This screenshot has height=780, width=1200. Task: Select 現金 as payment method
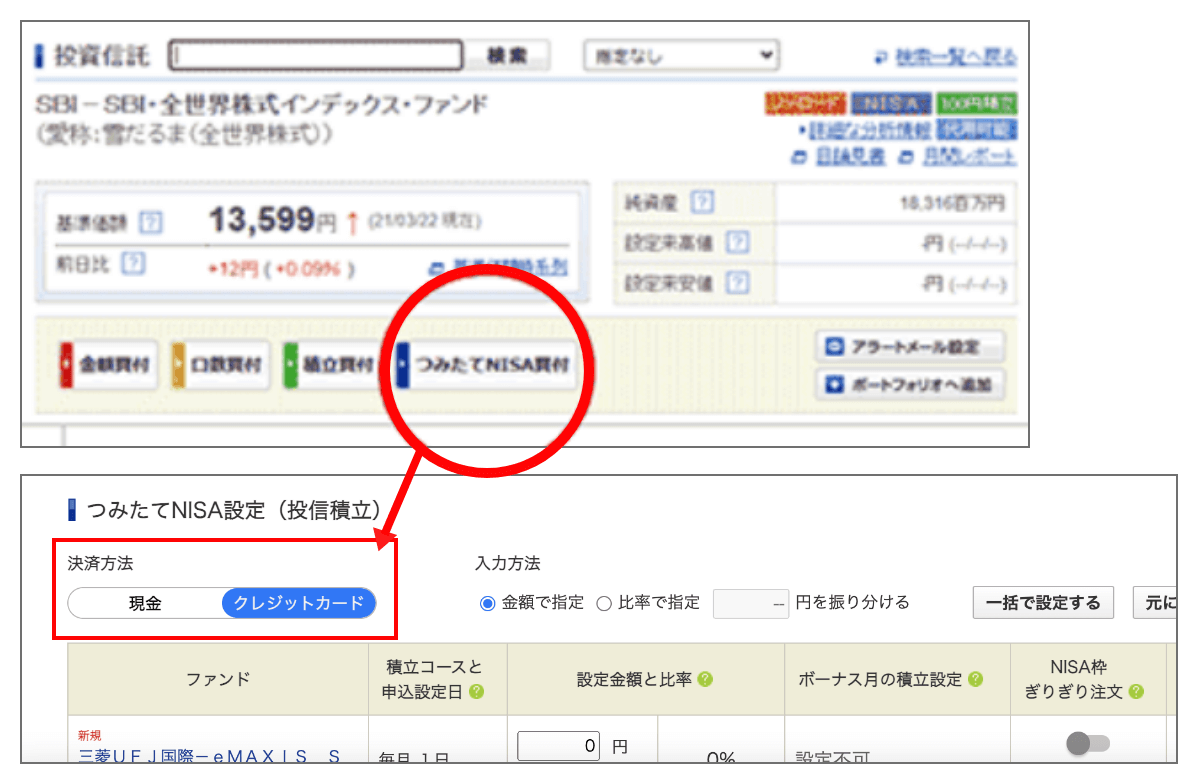pos(145,603)
